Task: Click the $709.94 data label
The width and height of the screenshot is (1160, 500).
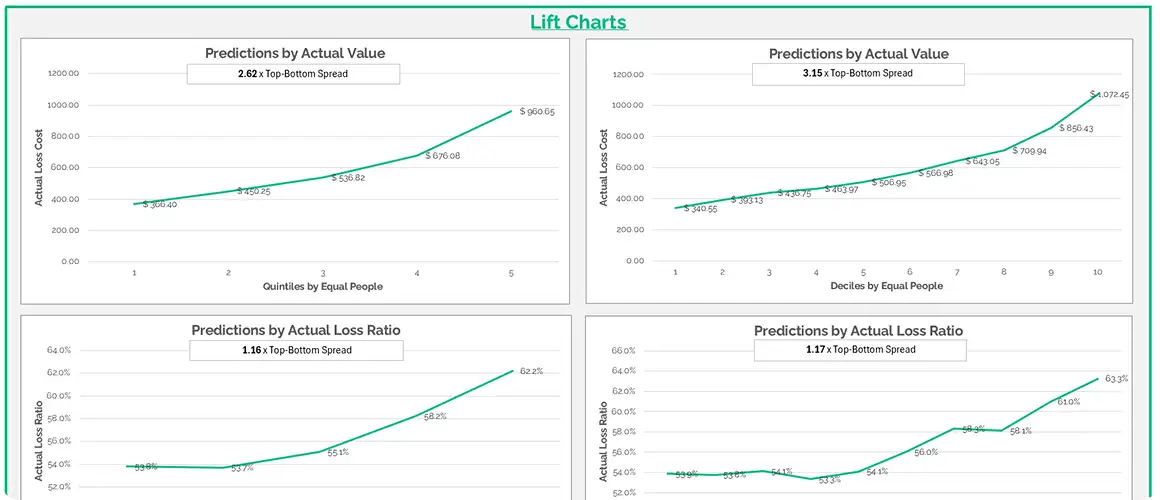Action: (1029, 151)
